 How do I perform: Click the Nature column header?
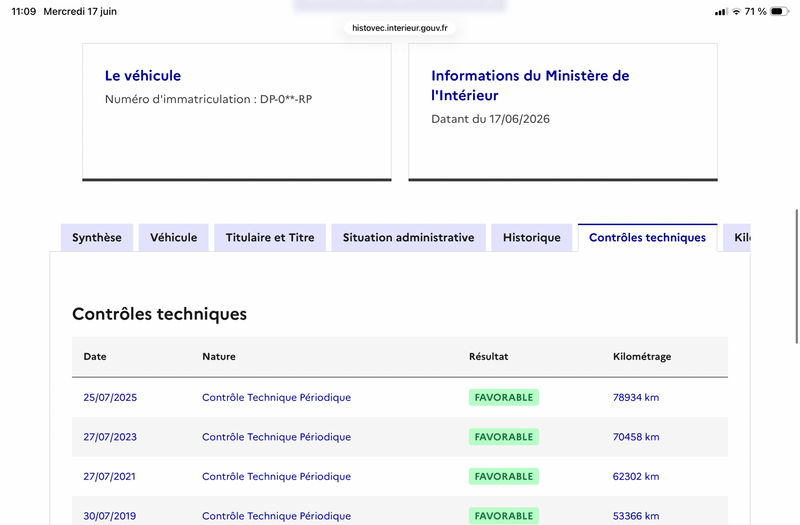point(219,357)
